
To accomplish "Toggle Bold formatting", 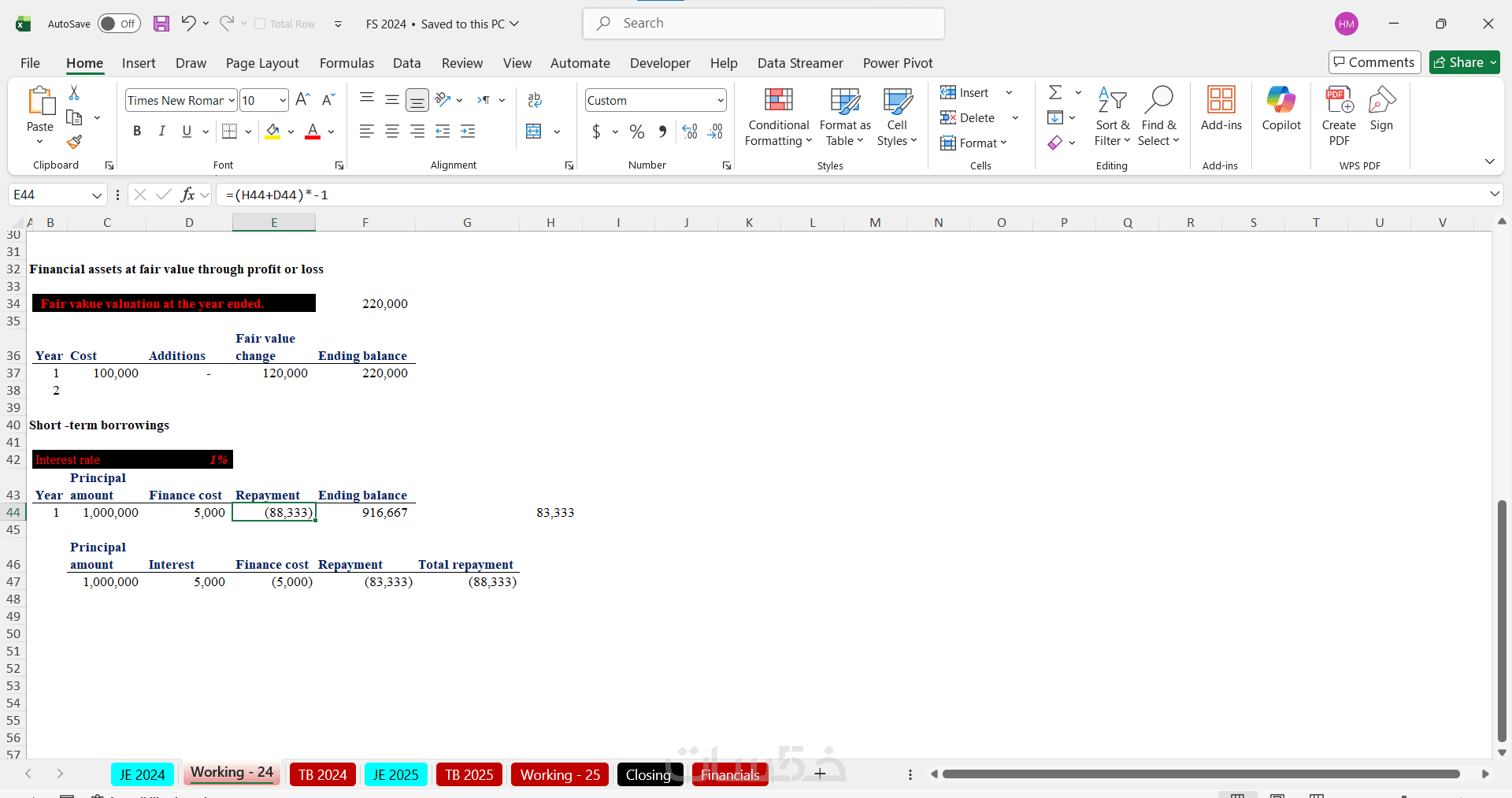I will tap(137, 132).
